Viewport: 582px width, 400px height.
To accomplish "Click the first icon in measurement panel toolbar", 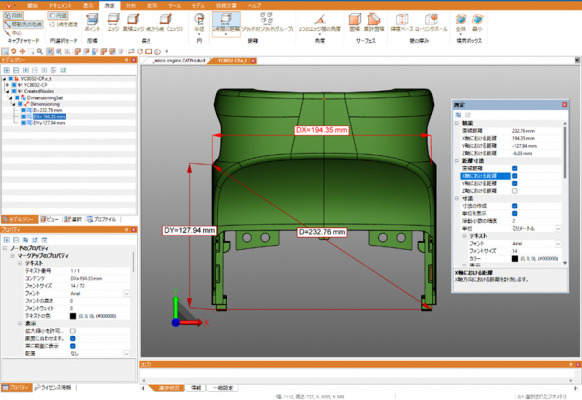I will [x=458, y=115].
